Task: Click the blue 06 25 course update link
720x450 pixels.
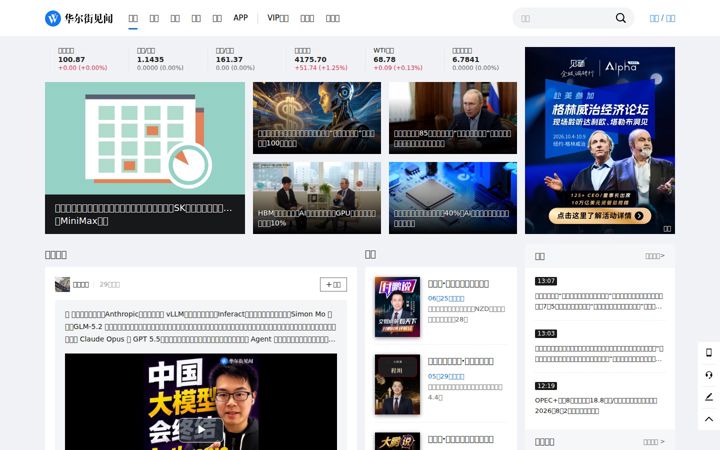Action: [446, 298]
